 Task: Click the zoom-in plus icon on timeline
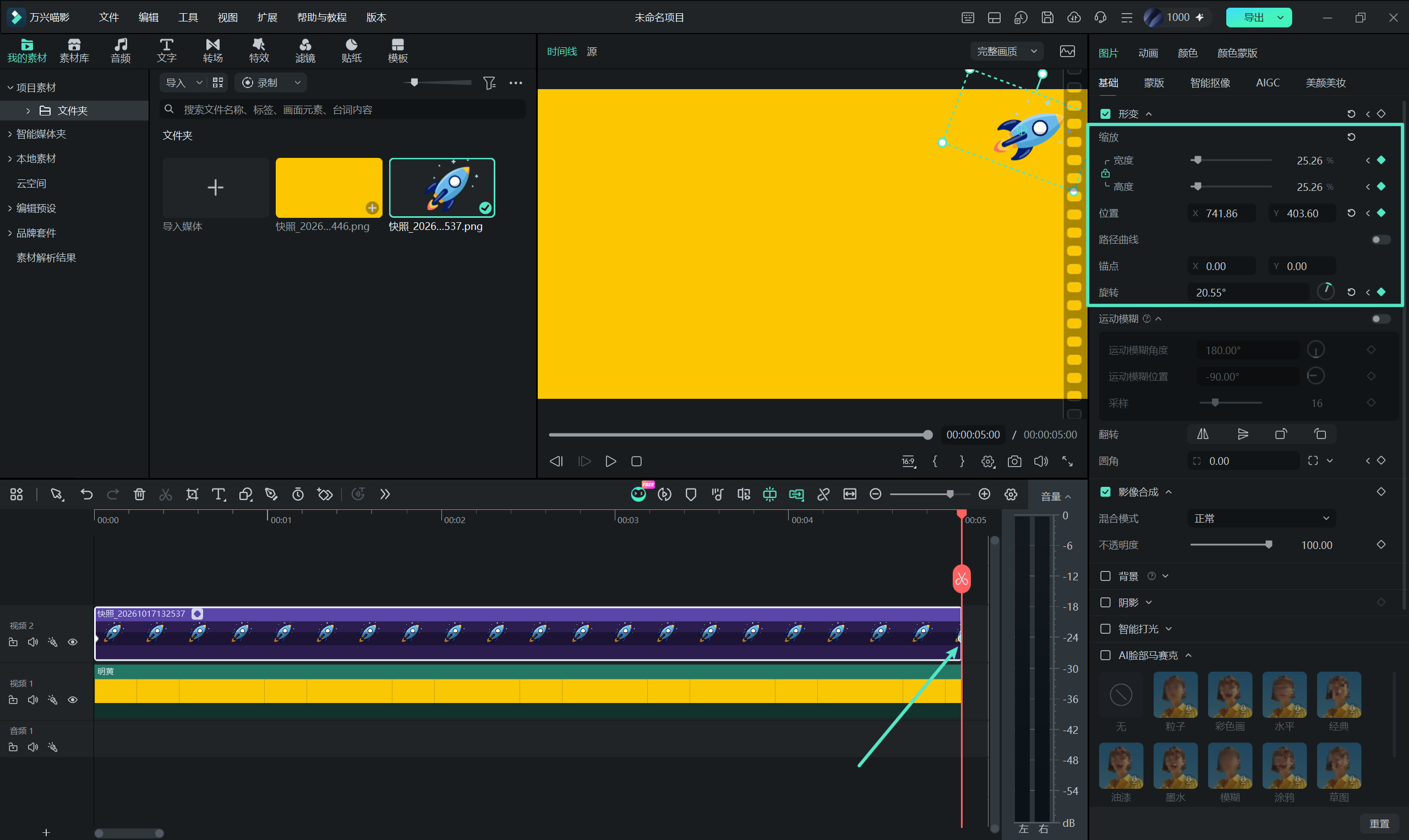(x=984, y=494)
